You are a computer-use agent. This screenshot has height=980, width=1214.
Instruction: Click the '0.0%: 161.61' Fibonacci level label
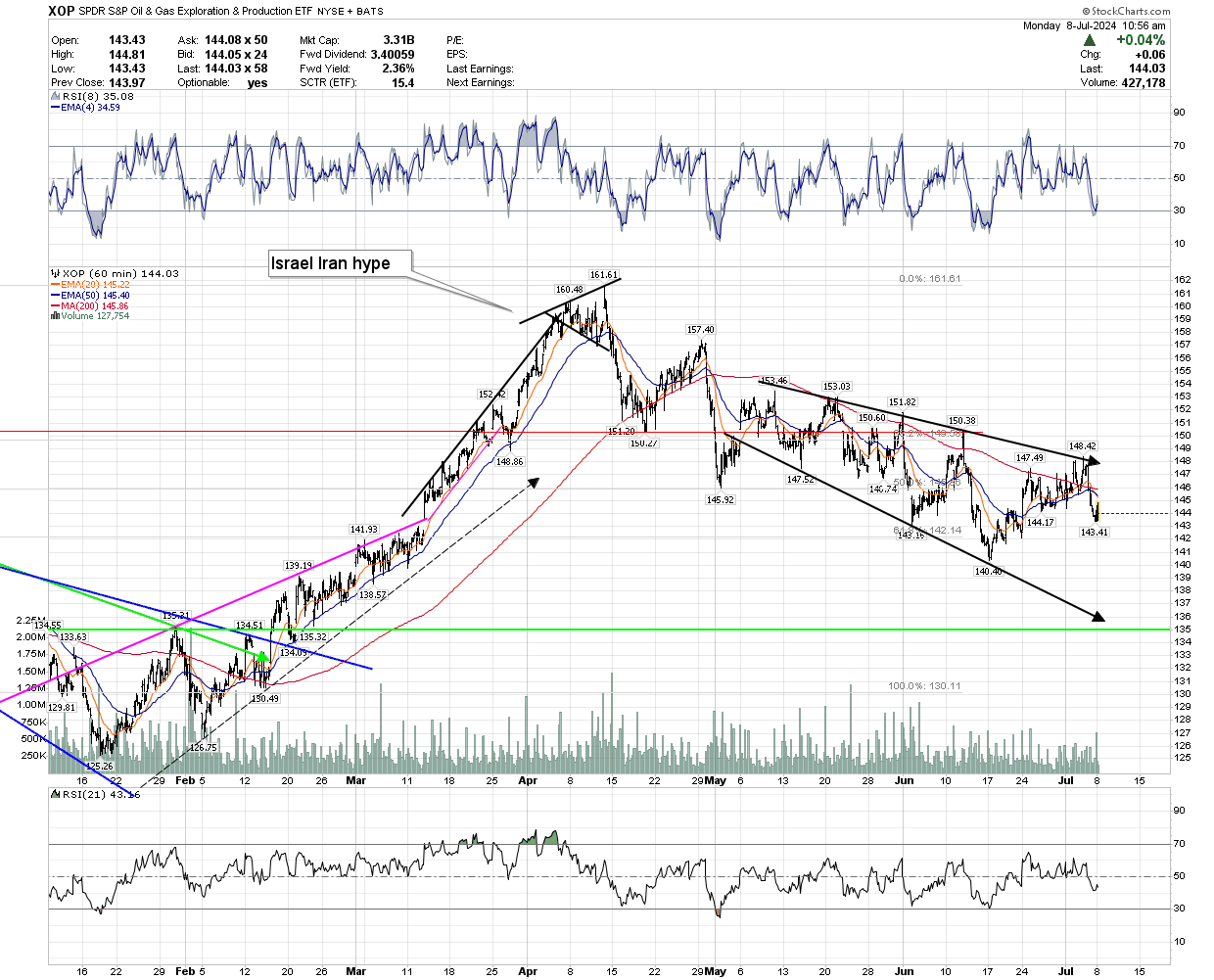[x=929, y=279]
